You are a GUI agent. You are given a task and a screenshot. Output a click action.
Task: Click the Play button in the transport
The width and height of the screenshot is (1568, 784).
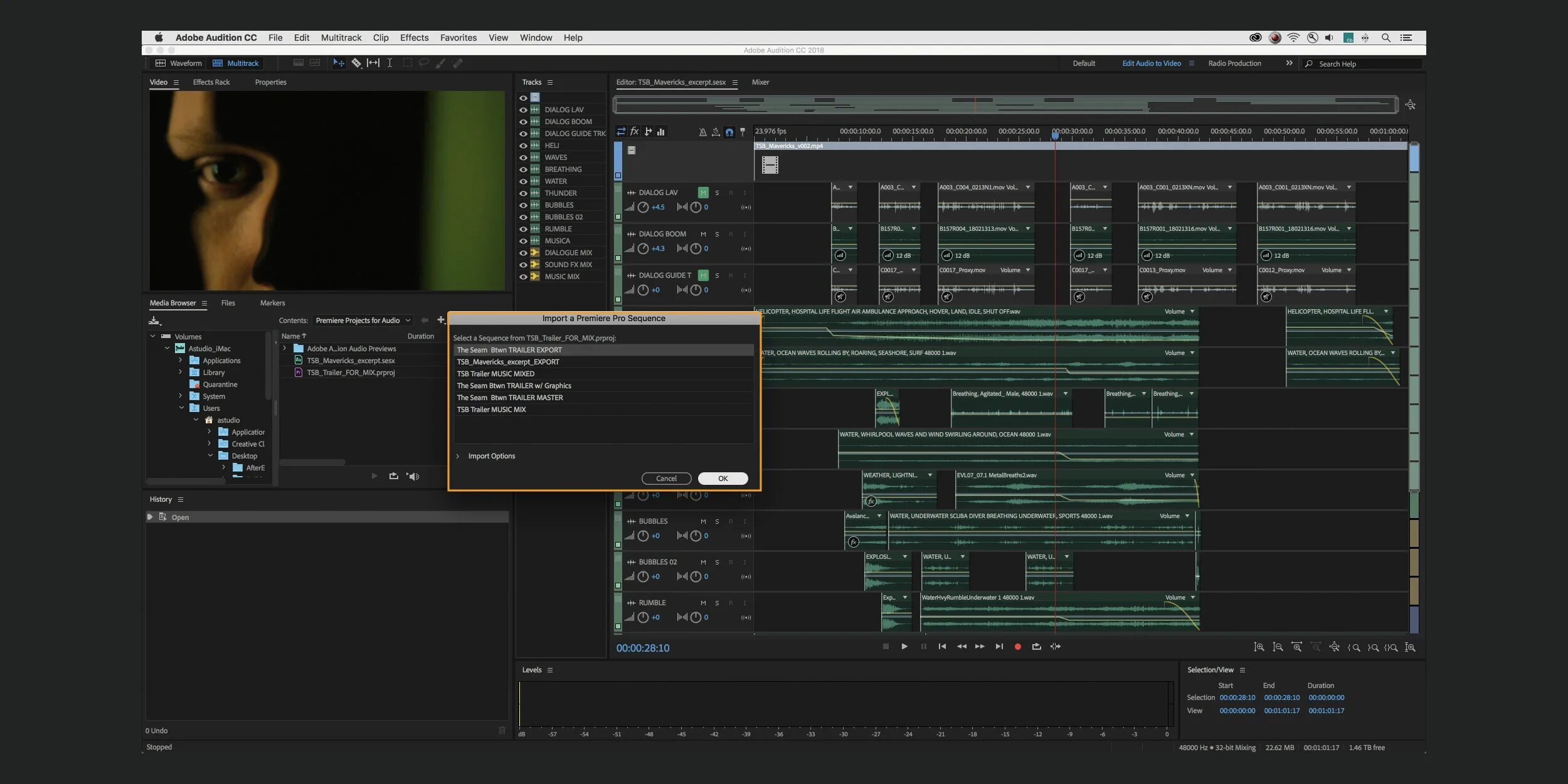904,647
